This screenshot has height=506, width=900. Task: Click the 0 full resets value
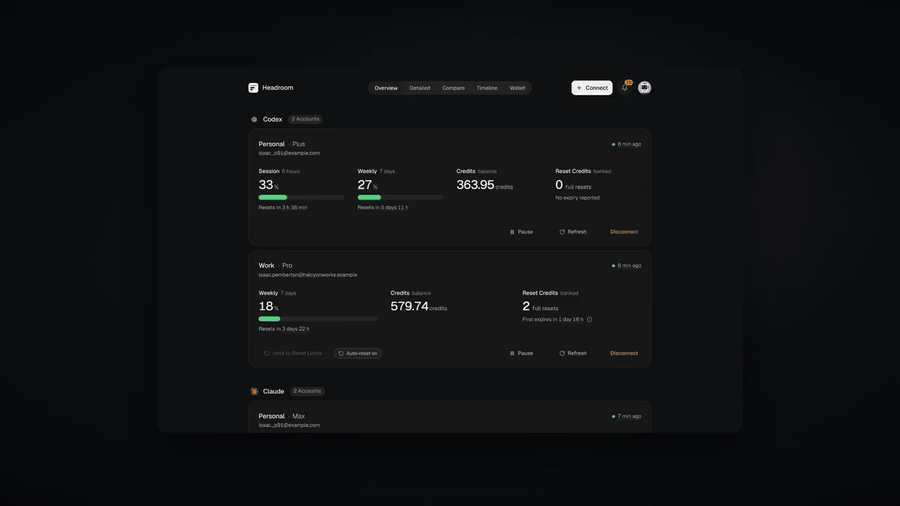point(573,185)
